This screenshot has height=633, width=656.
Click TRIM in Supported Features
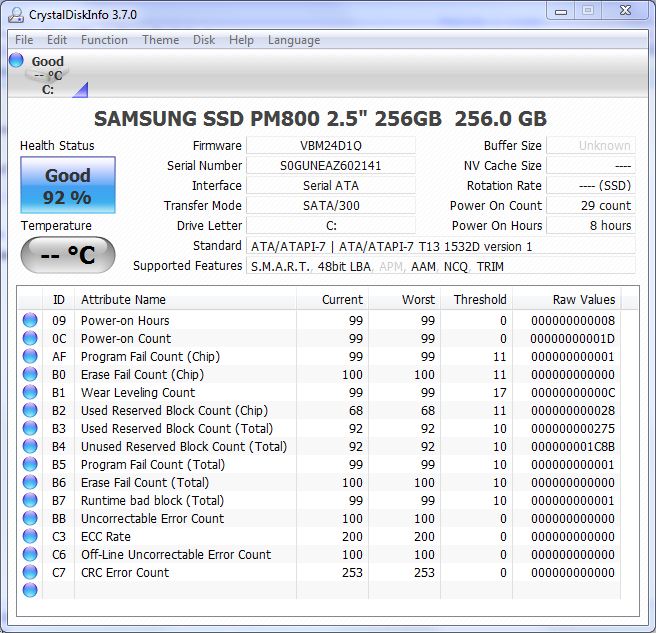490,267
